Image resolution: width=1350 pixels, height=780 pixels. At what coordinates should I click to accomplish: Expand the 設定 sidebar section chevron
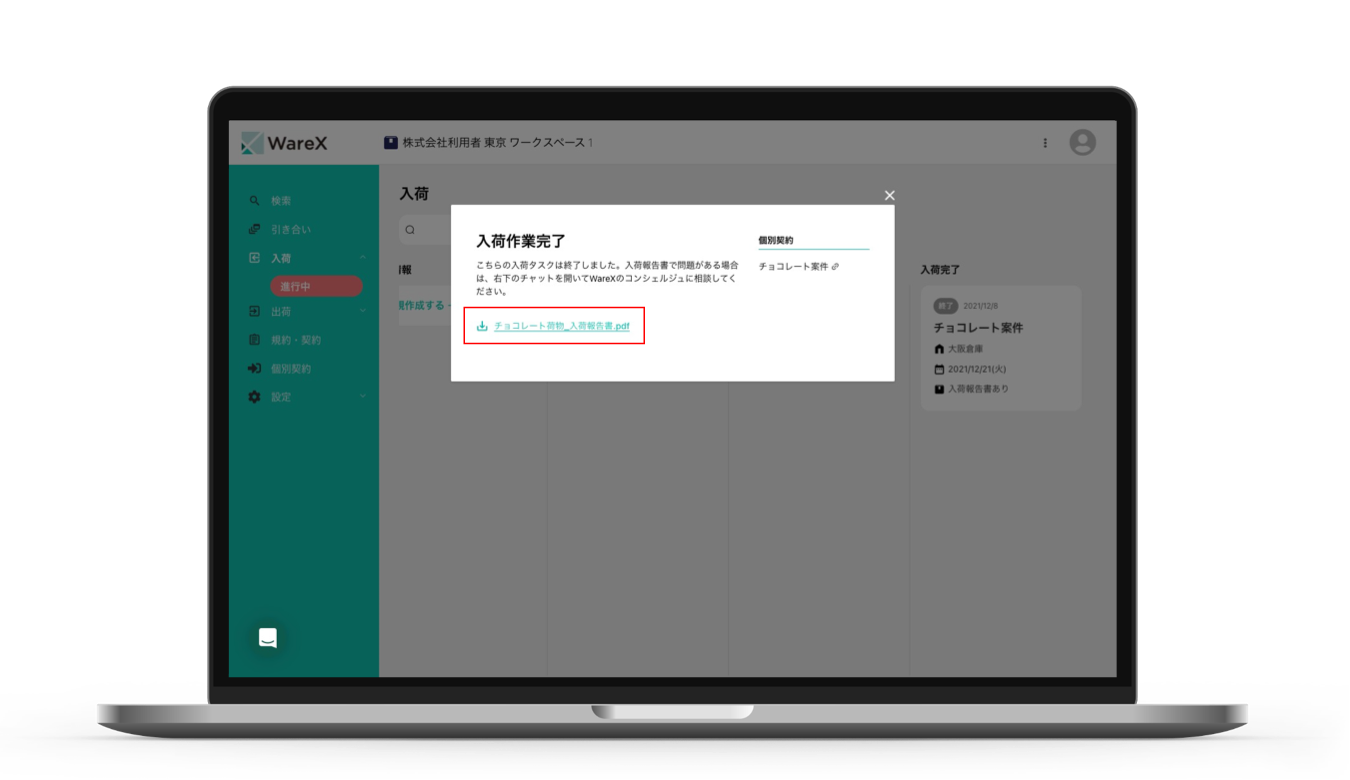point(362,397)
